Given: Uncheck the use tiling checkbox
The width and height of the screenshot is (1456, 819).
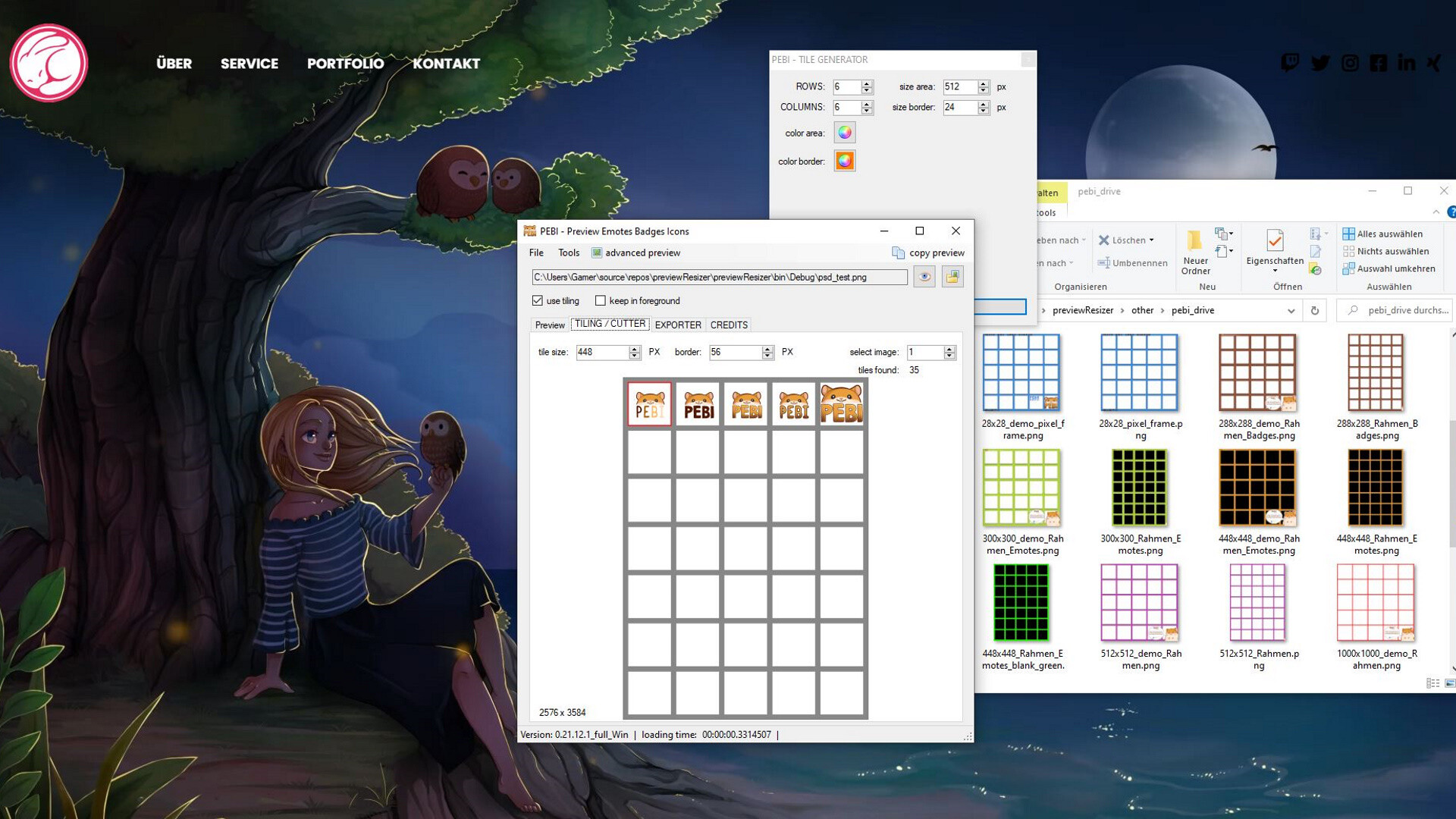Looking at the screenshot, I should (x=537, y=301).
